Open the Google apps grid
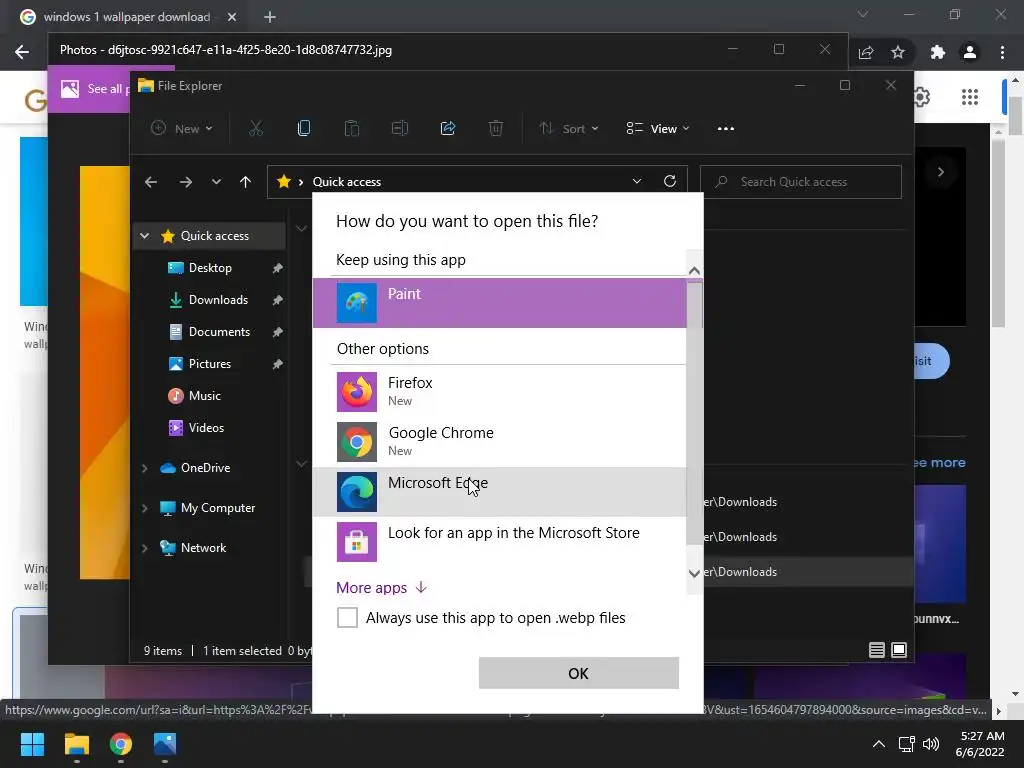The height and width of the screenshot is (768, 1024). [x=970, y=97]
